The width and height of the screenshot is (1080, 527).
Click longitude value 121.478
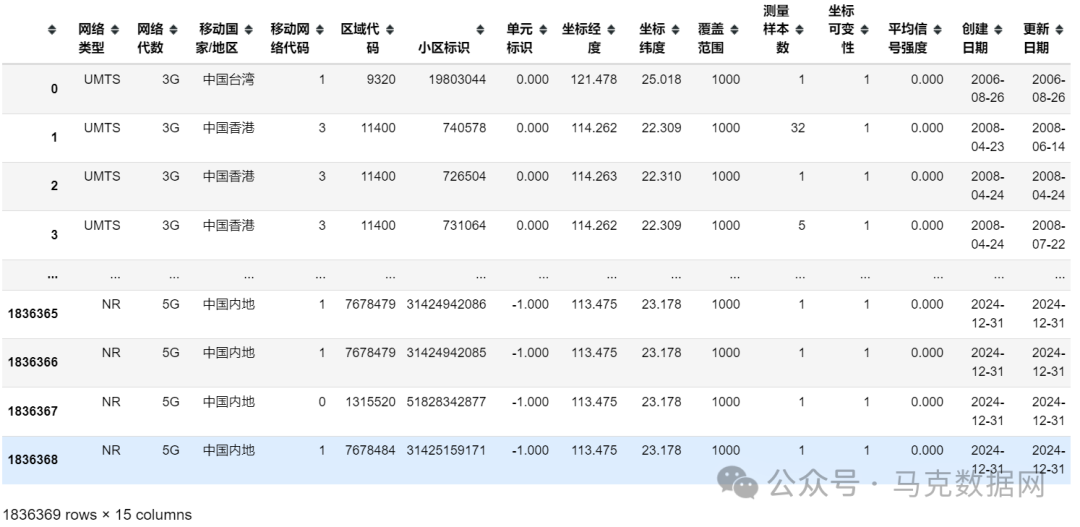point(594,79)
